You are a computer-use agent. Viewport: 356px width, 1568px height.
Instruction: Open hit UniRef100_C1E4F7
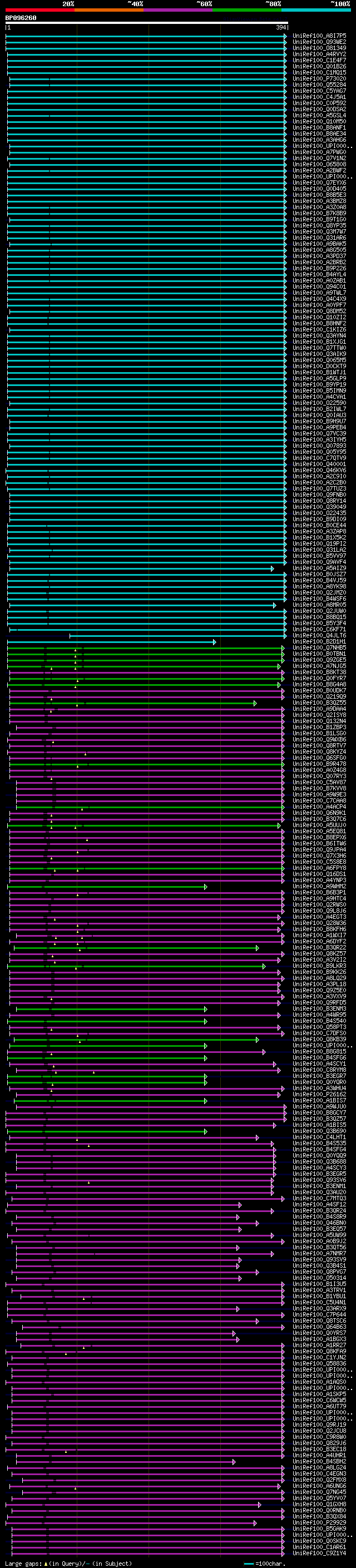(x=319, y=60)
